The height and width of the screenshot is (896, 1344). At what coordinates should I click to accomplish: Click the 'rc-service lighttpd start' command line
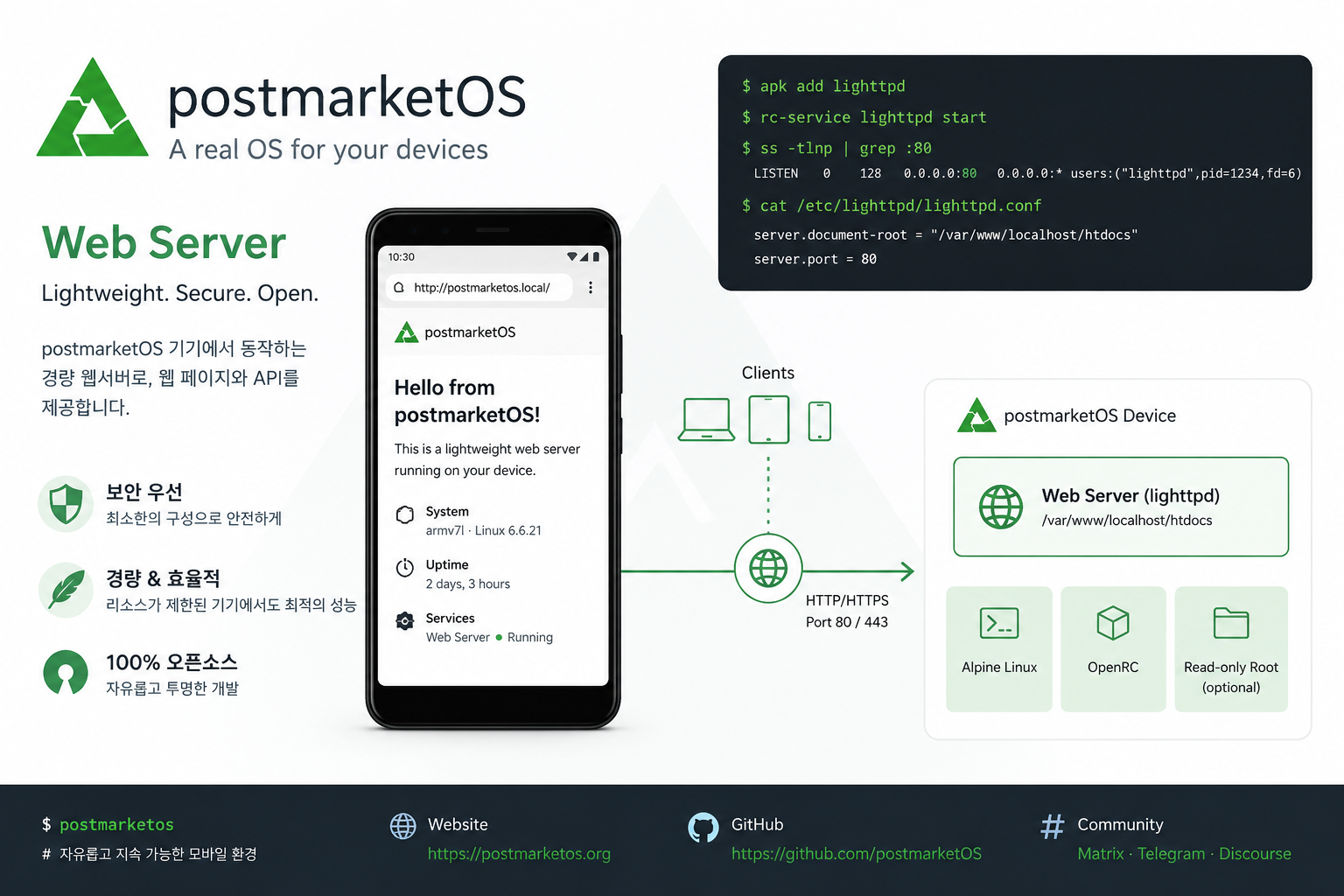point(864,117)
